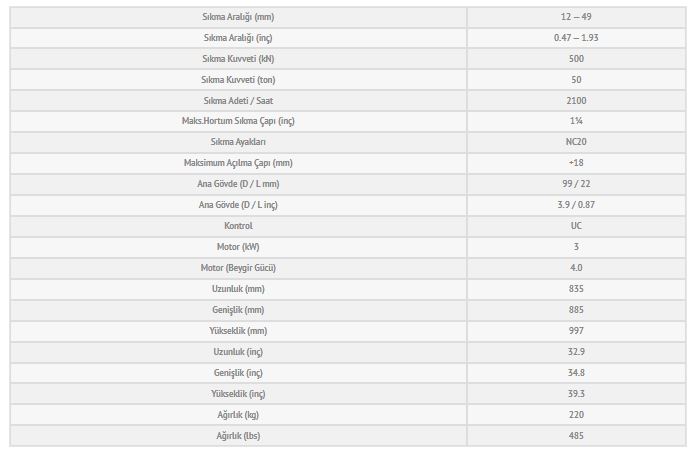Select the 'Sıkma Kuvveti (ton)' label
The width and height of the screenshot is (695, 455).
click(x=238, y=80)
